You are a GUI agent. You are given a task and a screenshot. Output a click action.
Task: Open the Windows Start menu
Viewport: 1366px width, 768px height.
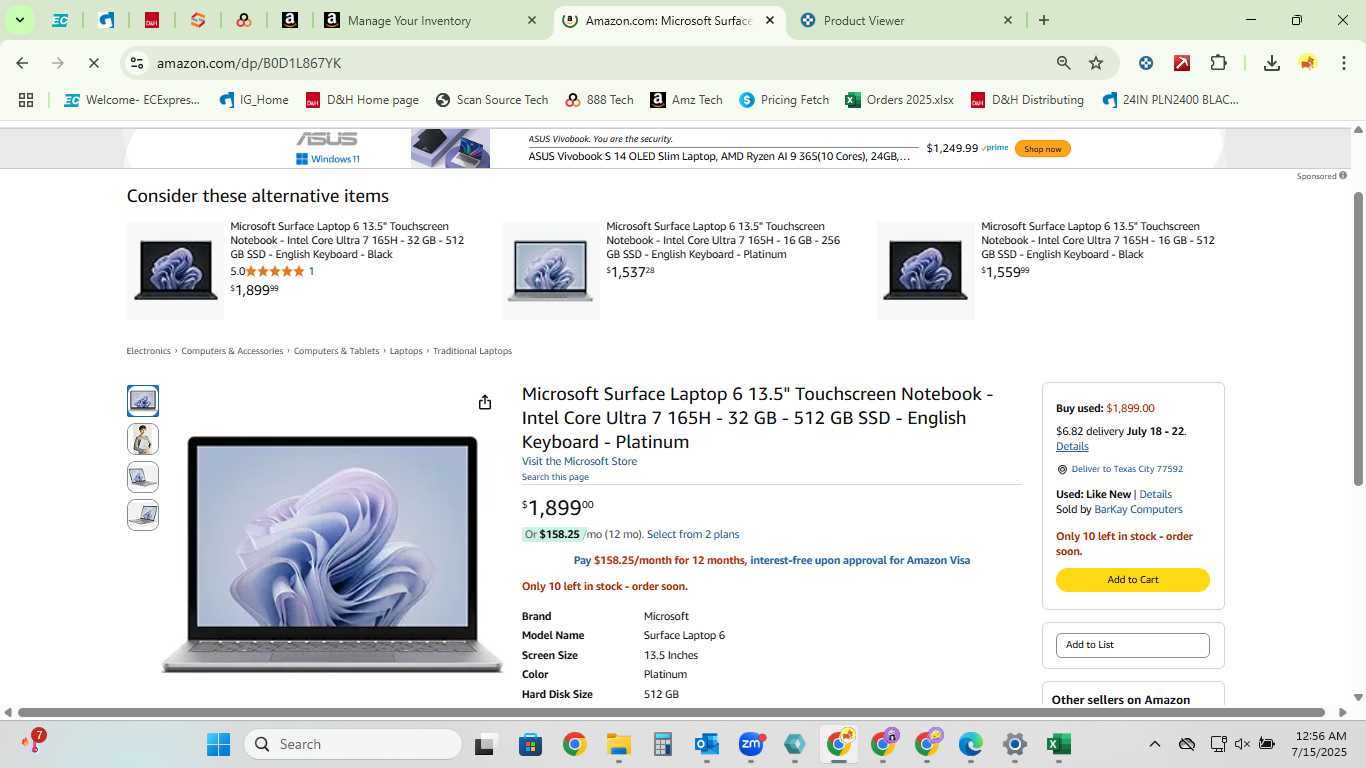click(x=218, y=744)
